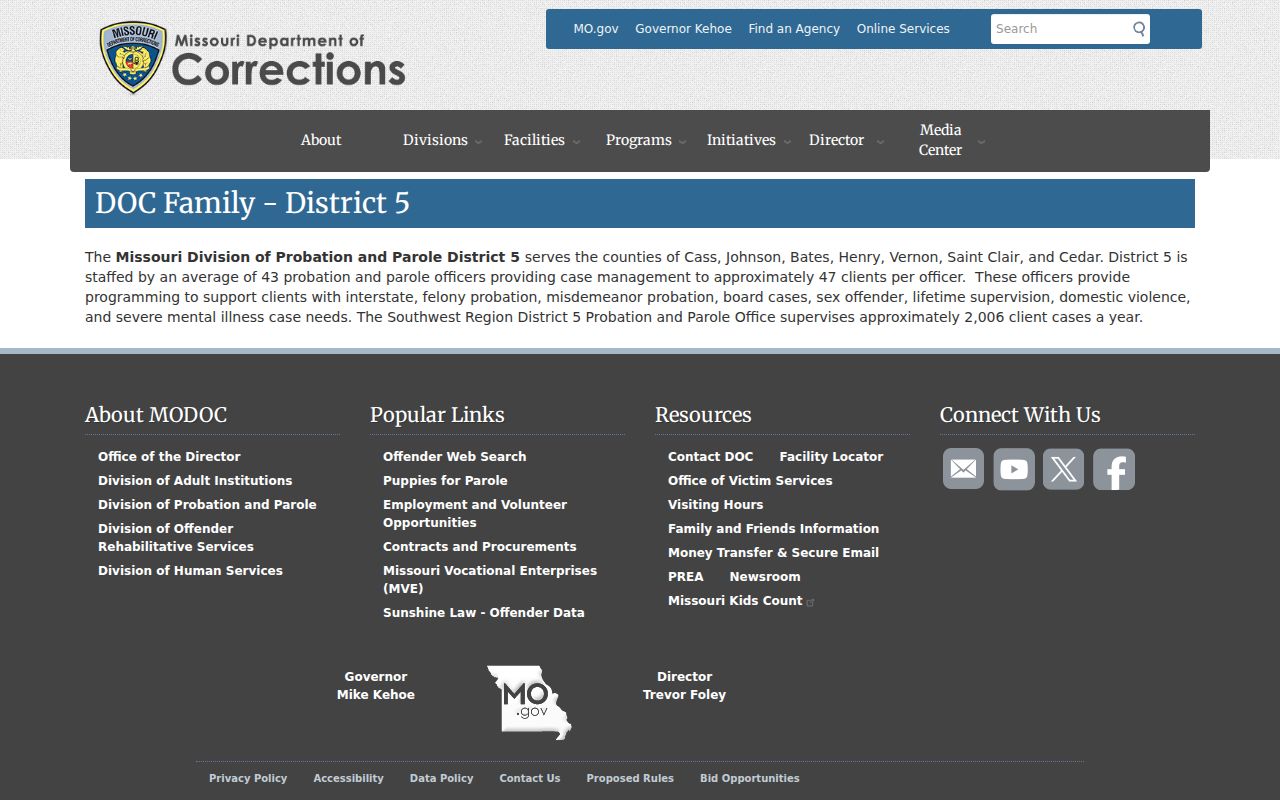Open the Find an Agency link
This screenshot has height=800, width=1280.
(794, 29)
